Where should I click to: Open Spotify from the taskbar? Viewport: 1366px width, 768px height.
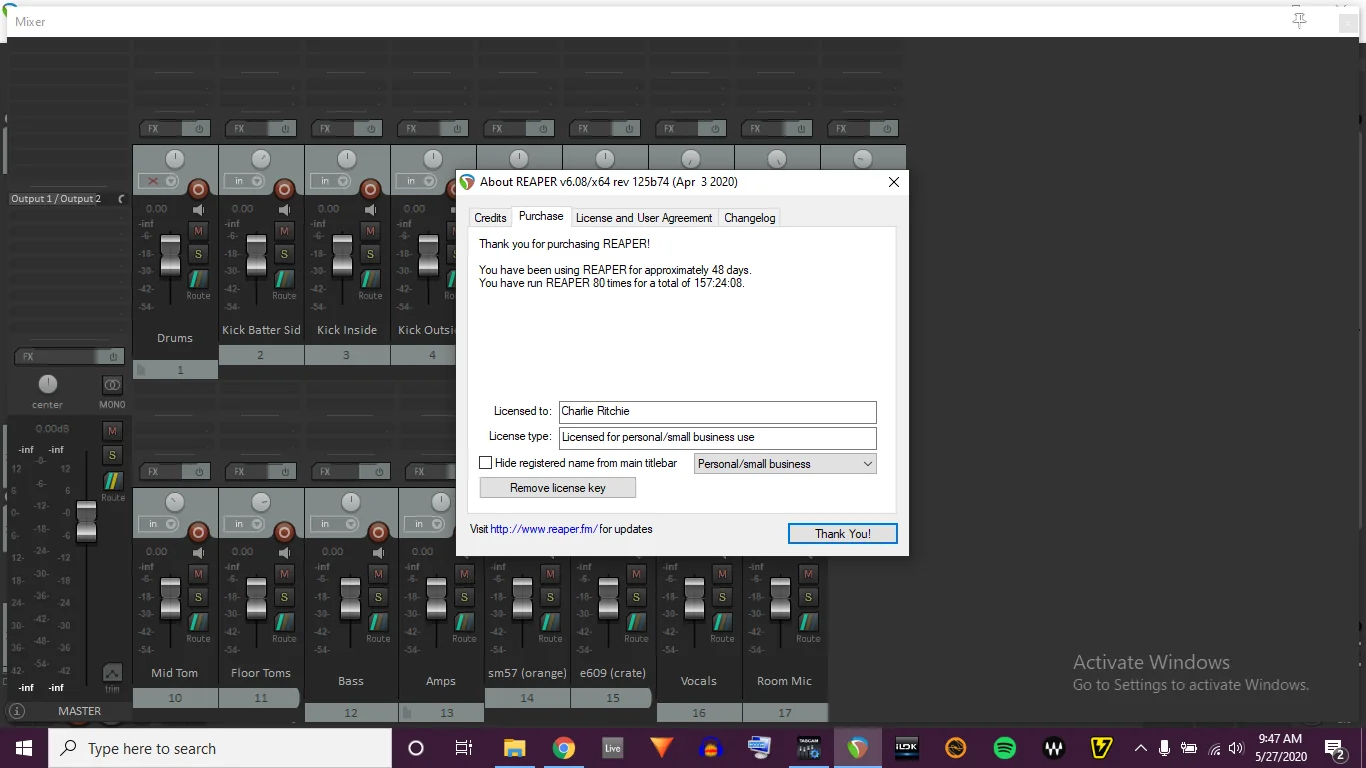point(1005,748)
